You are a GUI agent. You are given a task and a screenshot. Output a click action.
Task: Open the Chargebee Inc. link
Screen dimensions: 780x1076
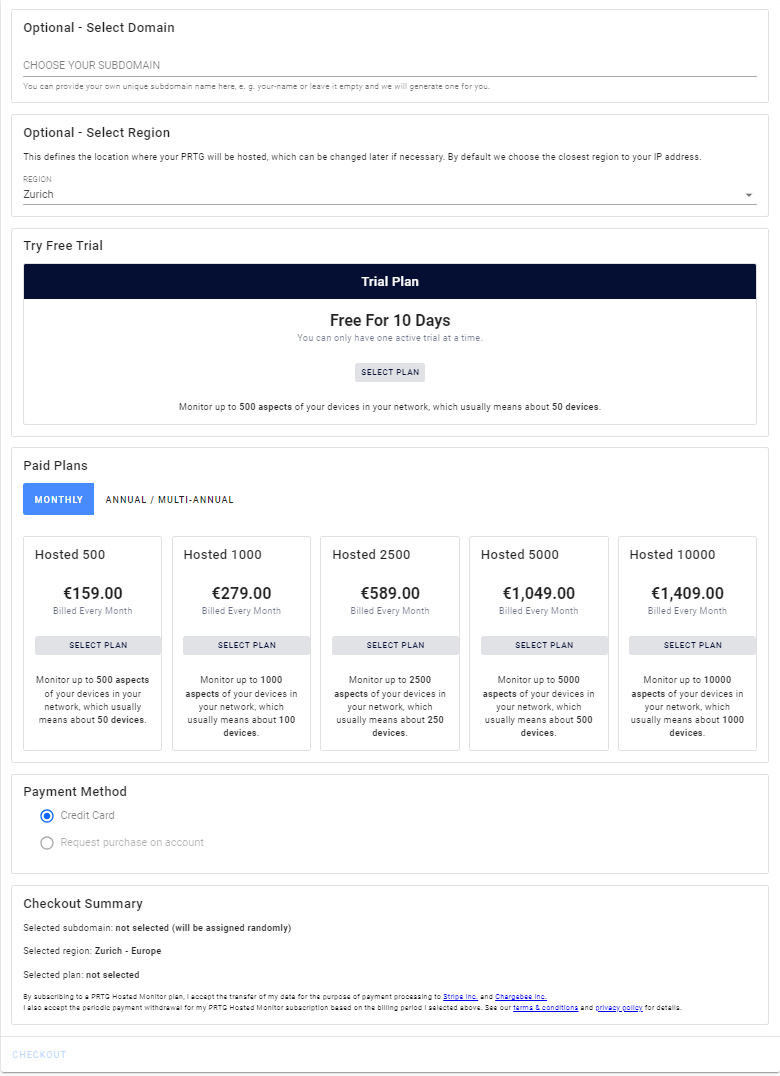tap(520, 997)
